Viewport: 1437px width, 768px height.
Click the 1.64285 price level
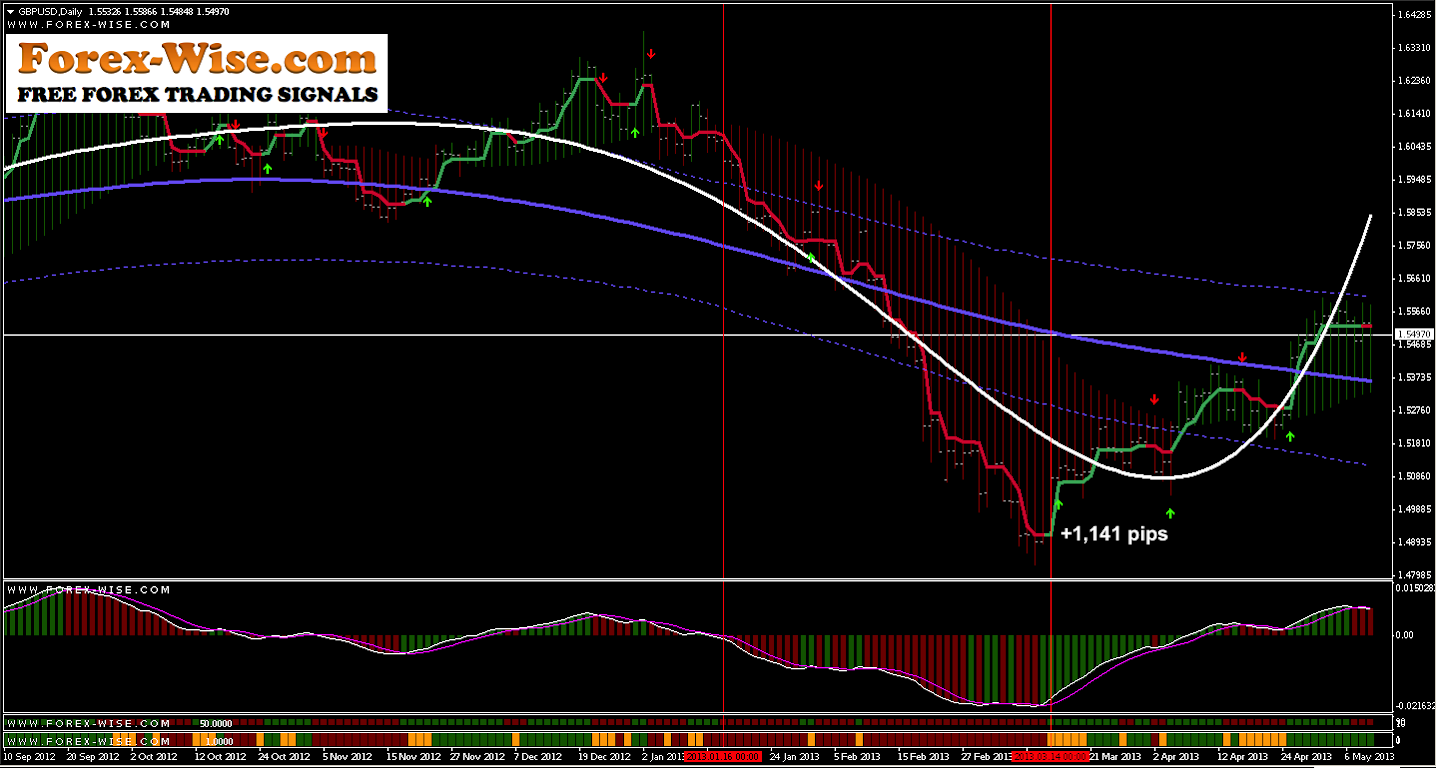[x=1415, y=15]
